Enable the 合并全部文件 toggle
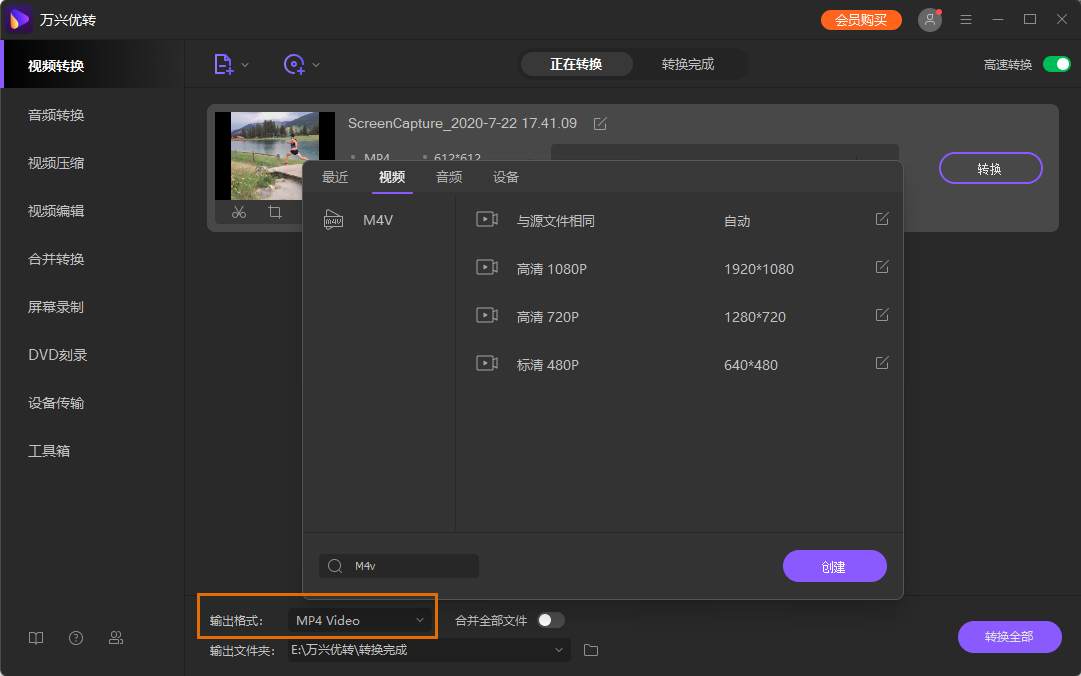Viewport: 1081px width, 676px height. point(551,620)
